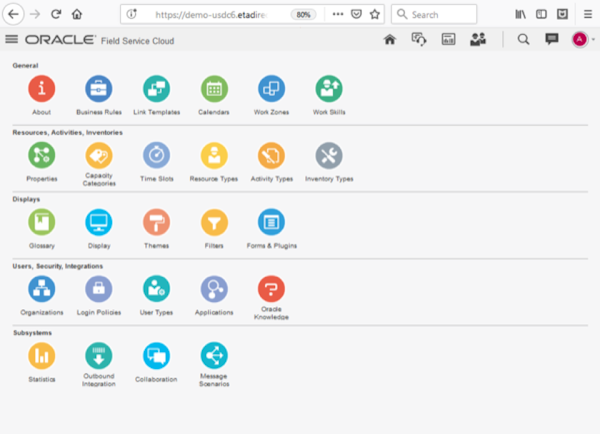Open the Oracle hamburger navigation menu
This screenshot has width=600, height=434.
pos(11,39)
